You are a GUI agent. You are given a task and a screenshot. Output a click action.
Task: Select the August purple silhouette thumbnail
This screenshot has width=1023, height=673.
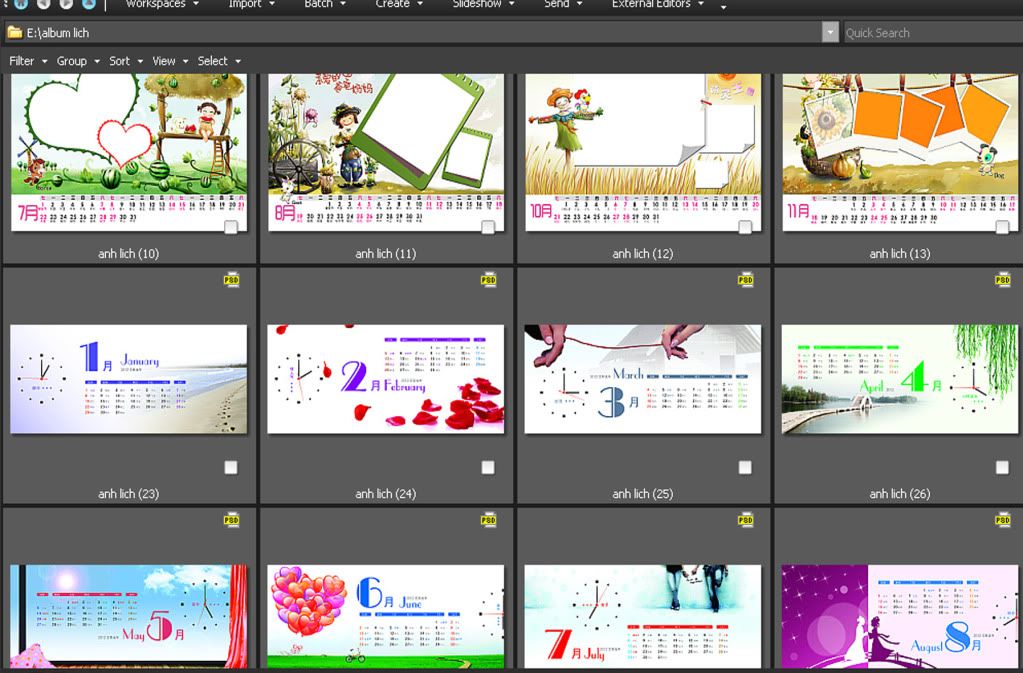[900, 616]
